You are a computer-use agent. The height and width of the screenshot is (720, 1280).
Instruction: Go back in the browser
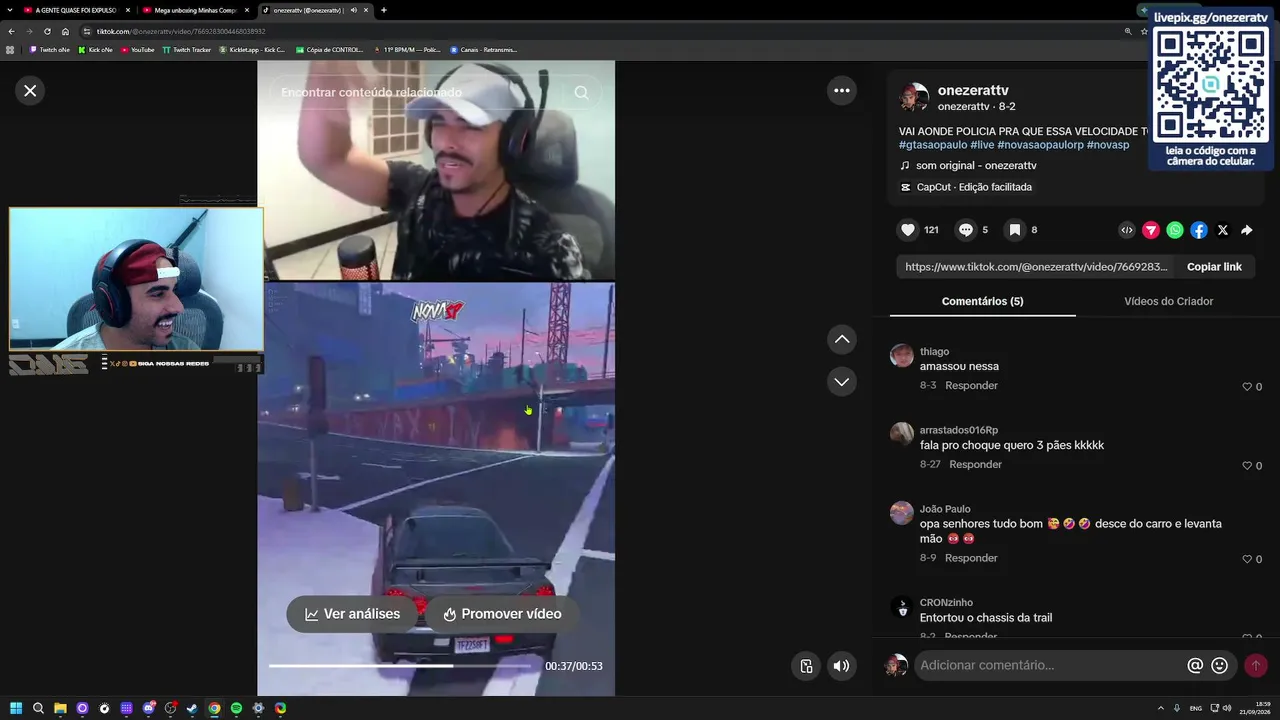click(x=11, y=31)
